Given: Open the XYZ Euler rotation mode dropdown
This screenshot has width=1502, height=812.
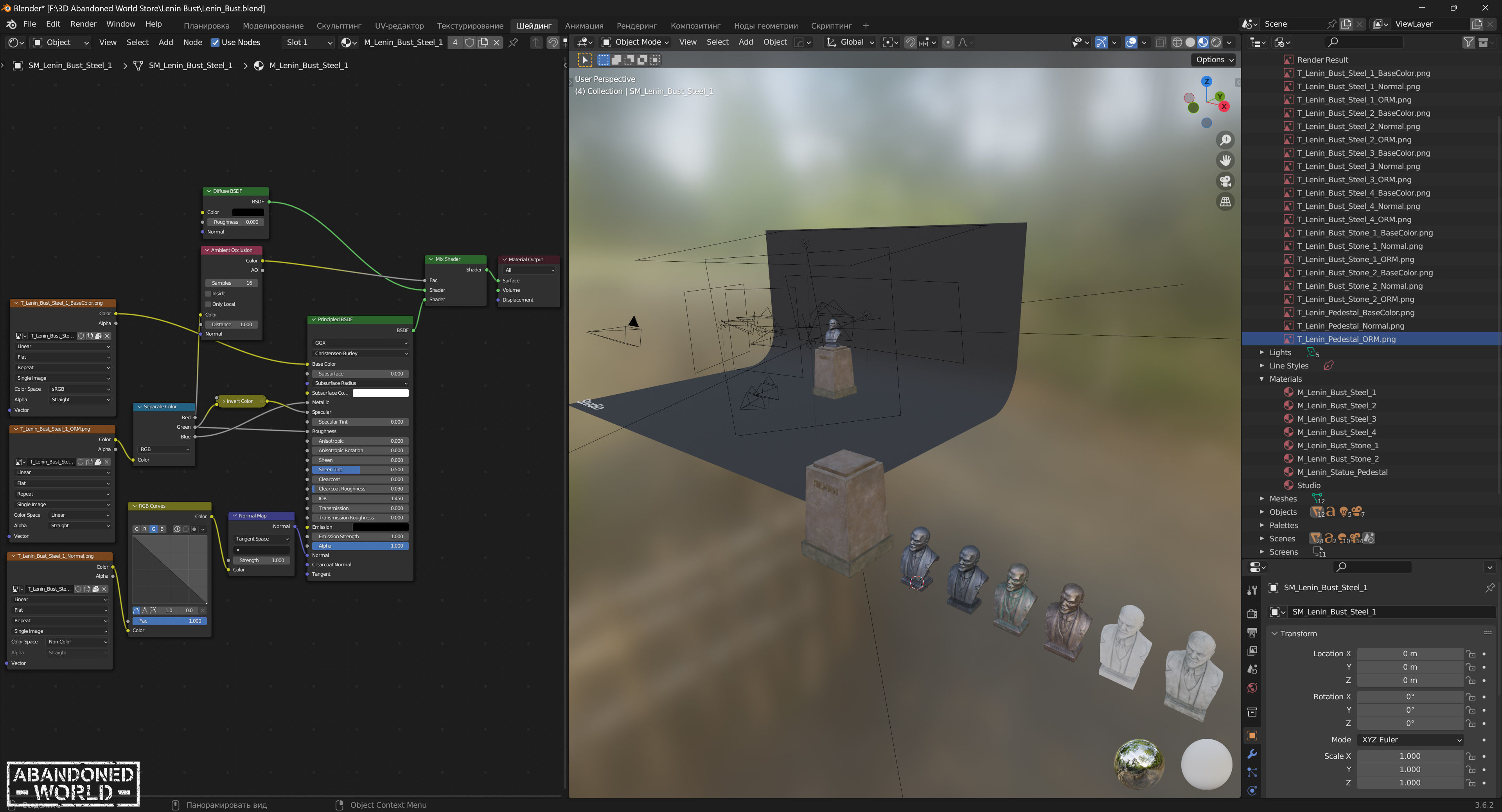Looking at the screenshot, I should (x=1410, y=740).
